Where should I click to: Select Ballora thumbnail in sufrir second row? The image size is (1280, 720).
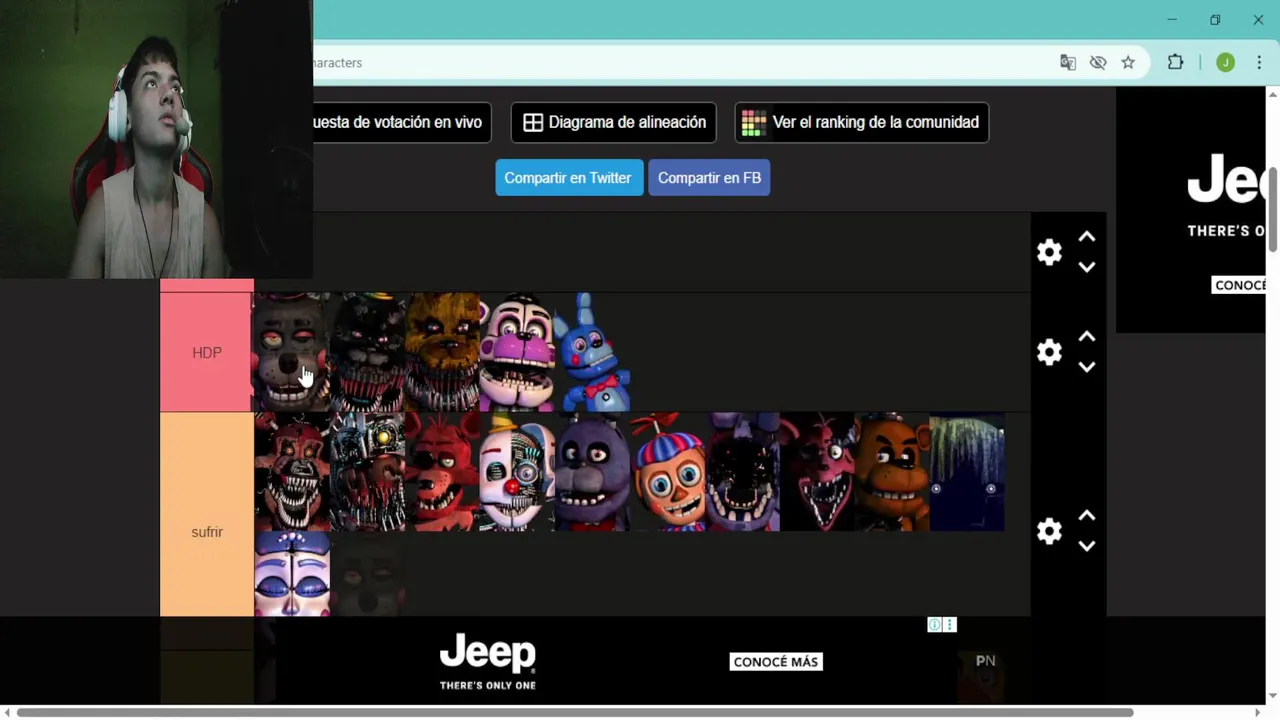click(x=292, y=574)
